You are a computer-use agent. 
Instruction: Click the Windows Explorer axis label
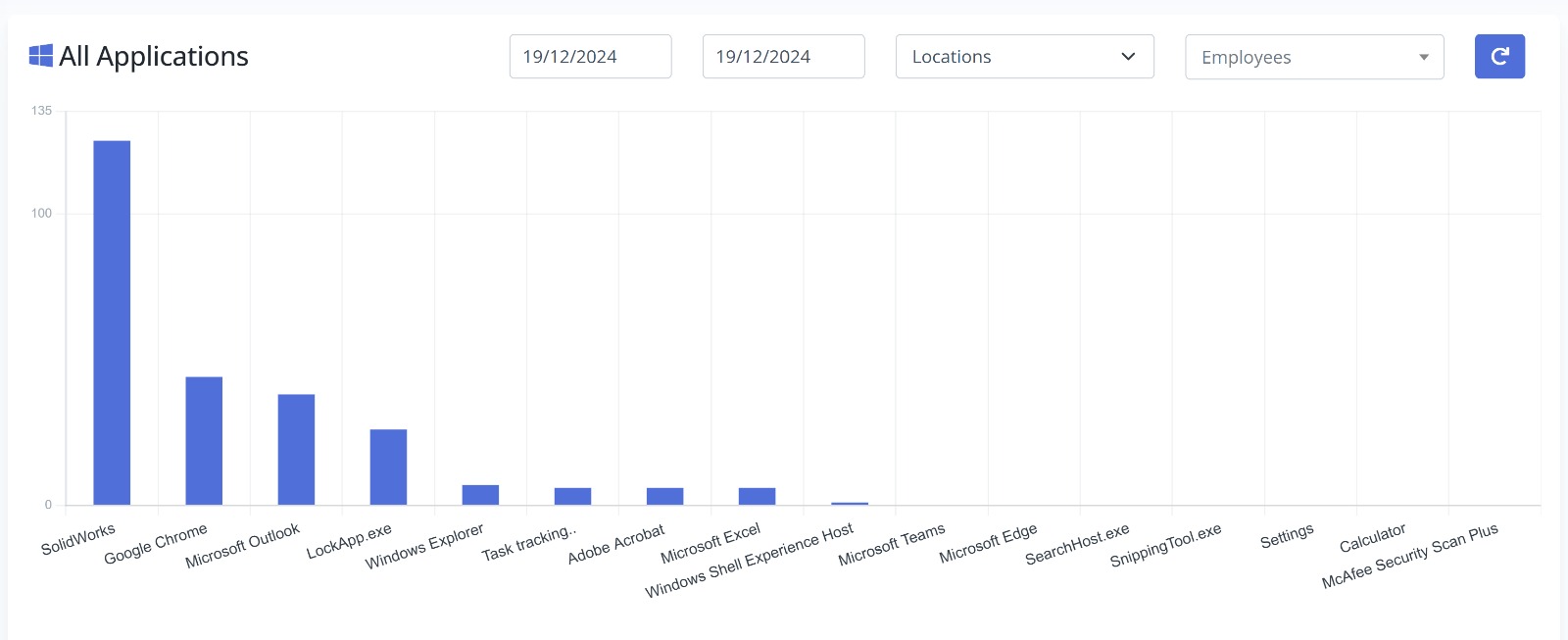tap(424, 546)
